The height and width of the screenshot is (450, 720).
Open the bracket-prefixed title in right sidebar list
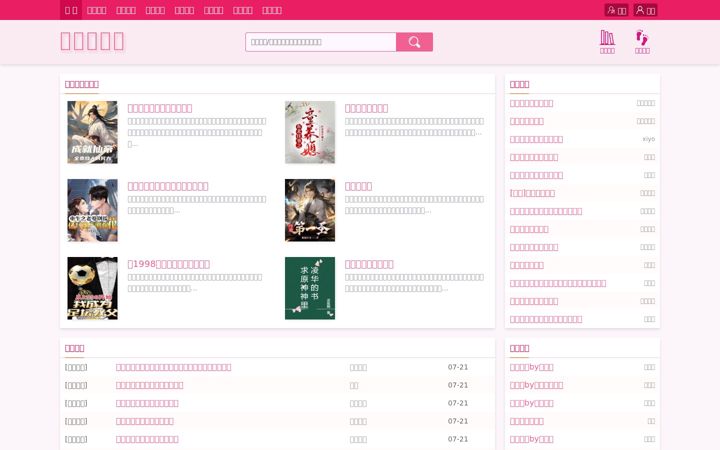pyautogui.click(x=532, y=193)
